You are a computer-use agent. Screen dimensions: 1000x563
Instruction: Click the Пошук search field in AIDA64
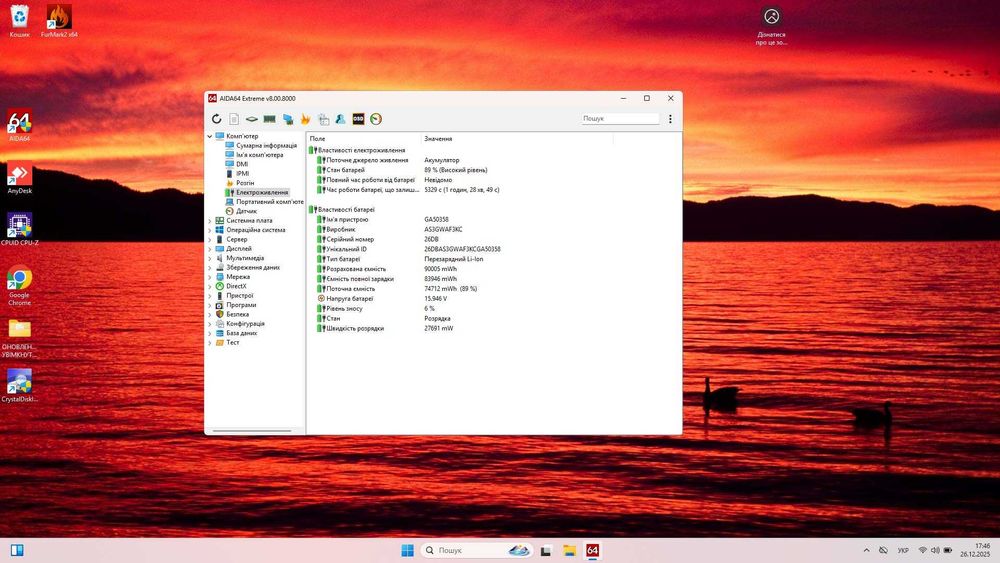(620, 119)
